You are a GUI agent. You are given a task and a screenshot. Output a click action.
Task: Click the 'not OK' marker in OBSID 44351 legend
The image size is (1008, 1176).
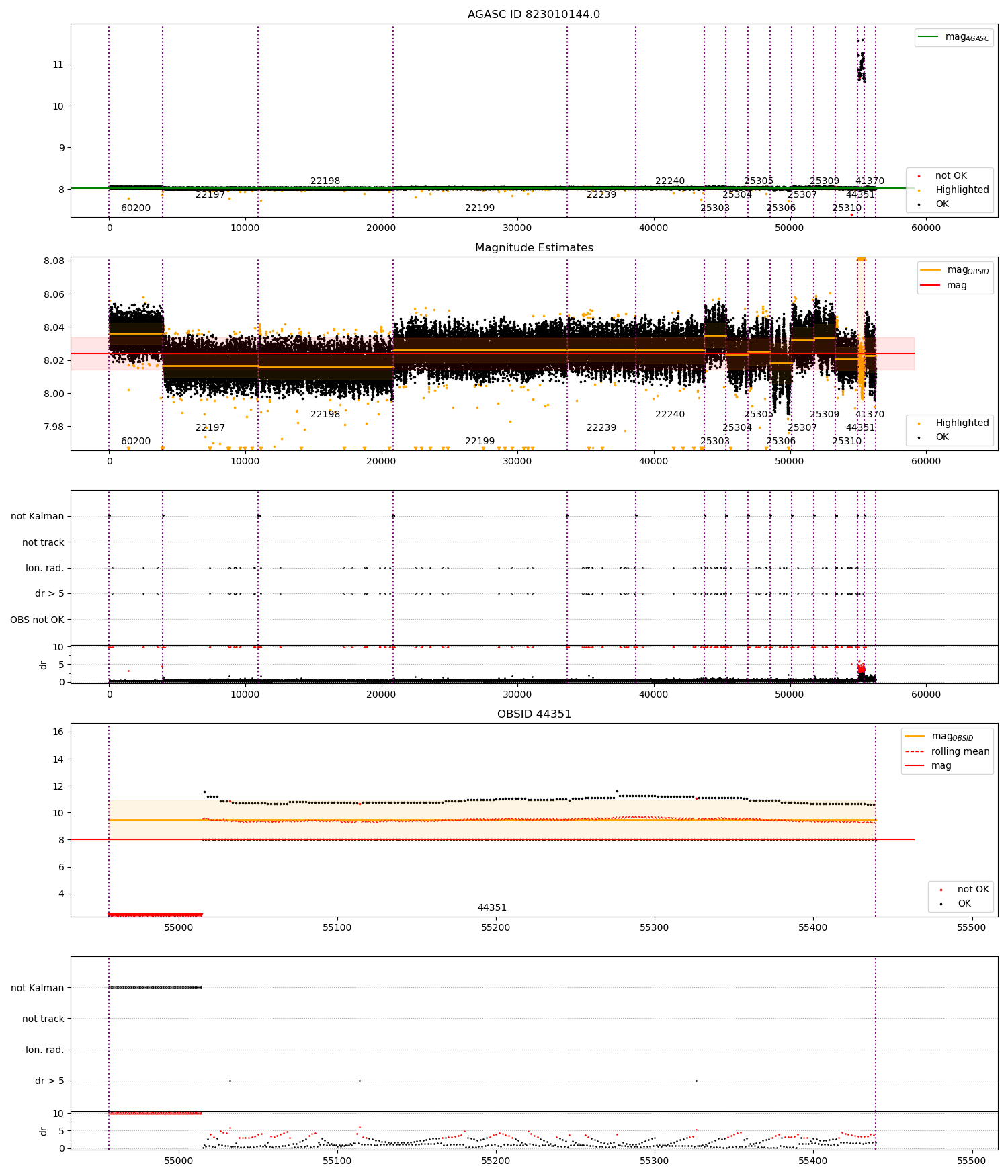(x=941, y=890)
